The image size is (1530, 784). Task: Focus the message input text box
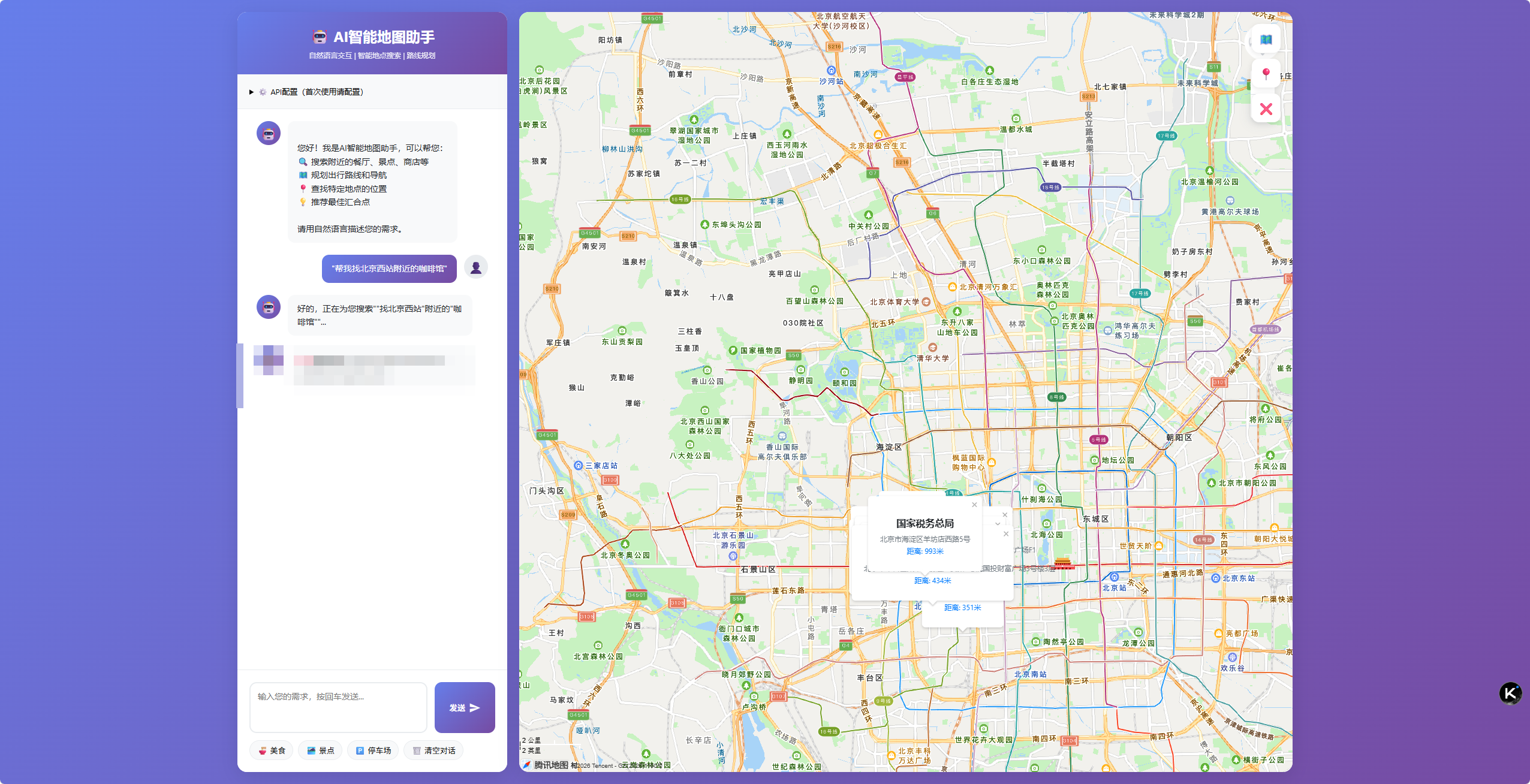pos(338,707)
